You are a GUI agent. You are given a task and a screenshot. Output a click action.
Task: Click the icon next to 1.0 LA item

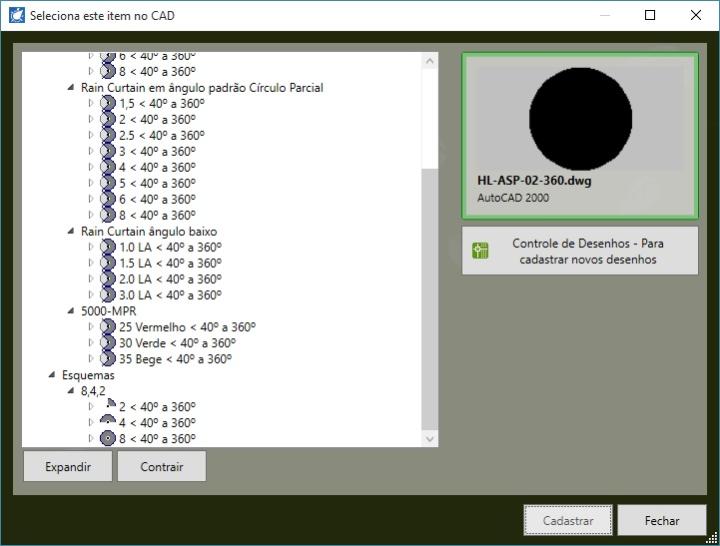(108, 247)
